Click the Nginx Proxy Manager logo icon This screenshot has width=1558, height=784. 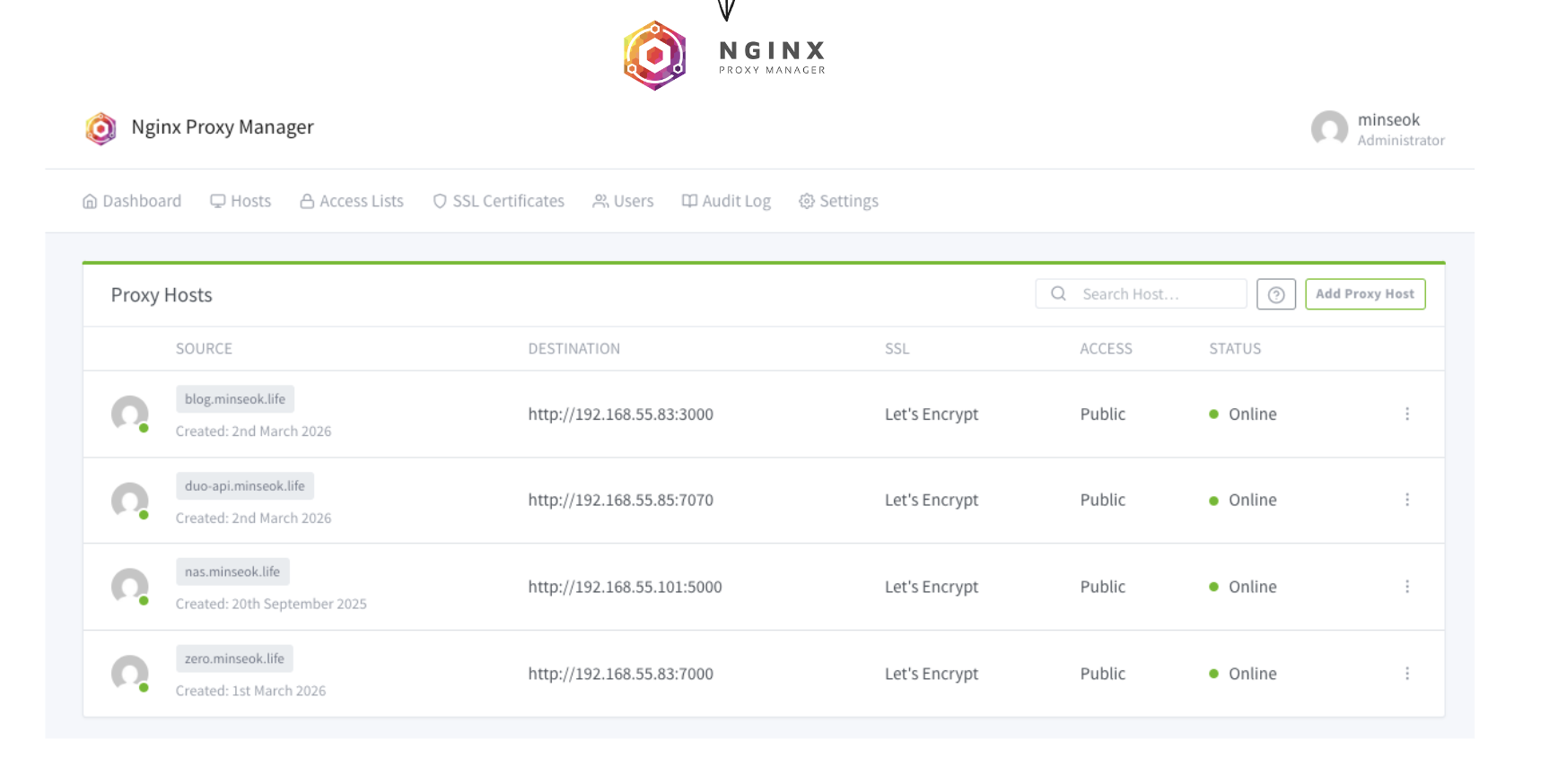click(x=101, y=128)
